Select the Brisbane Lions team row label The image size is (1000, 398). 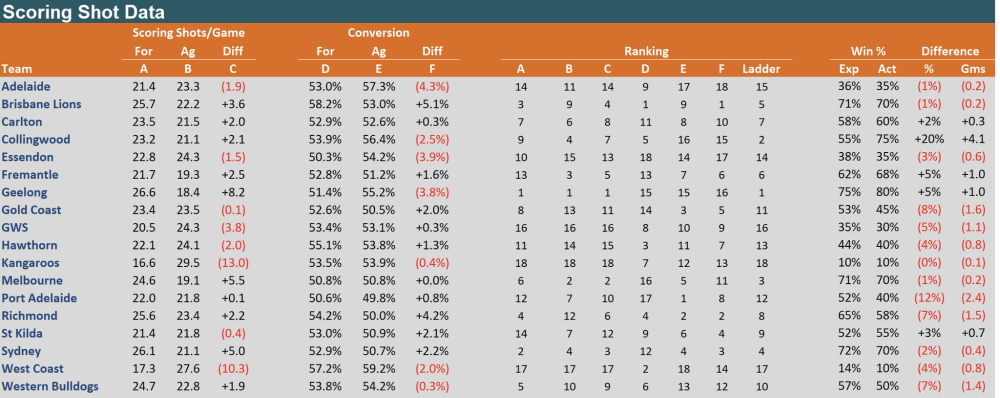point(41,104)
